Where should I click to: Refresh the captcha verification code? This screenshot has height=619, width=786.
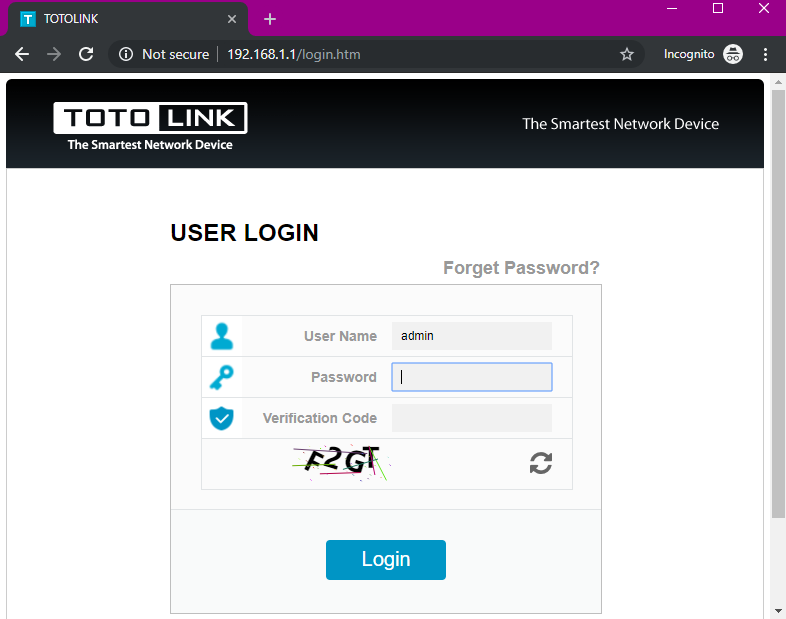[541, 463]
